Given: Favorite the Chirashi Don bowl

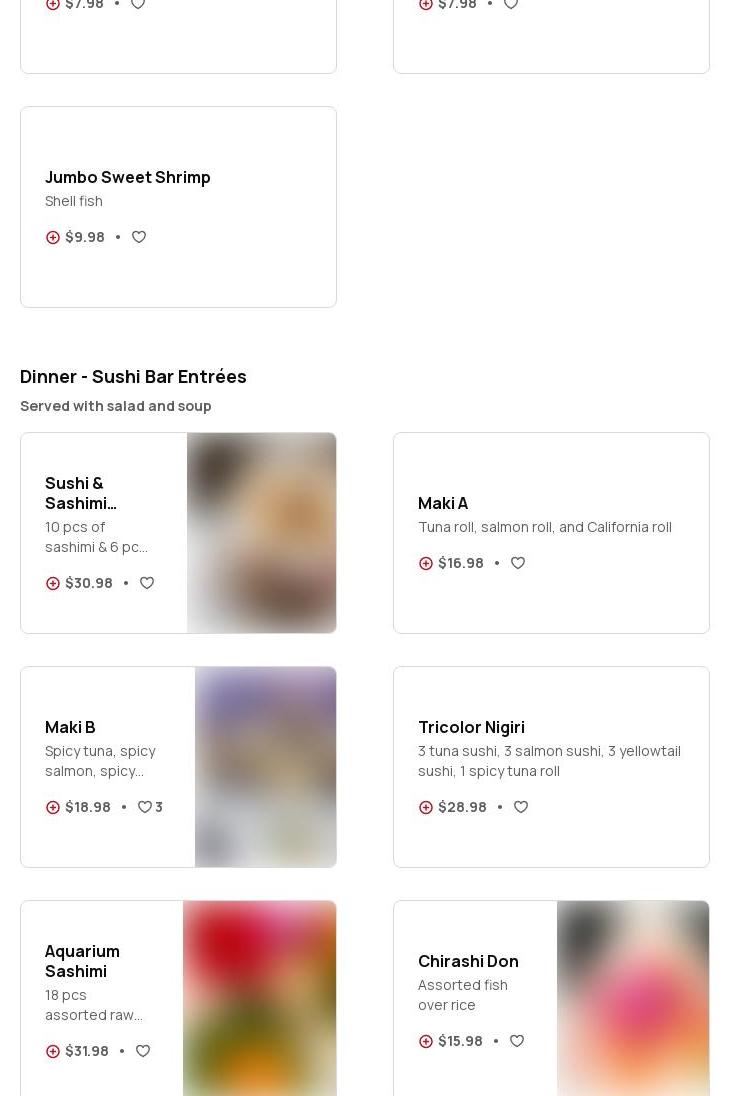Looking at the screenshot, I should click(517, 1041).
